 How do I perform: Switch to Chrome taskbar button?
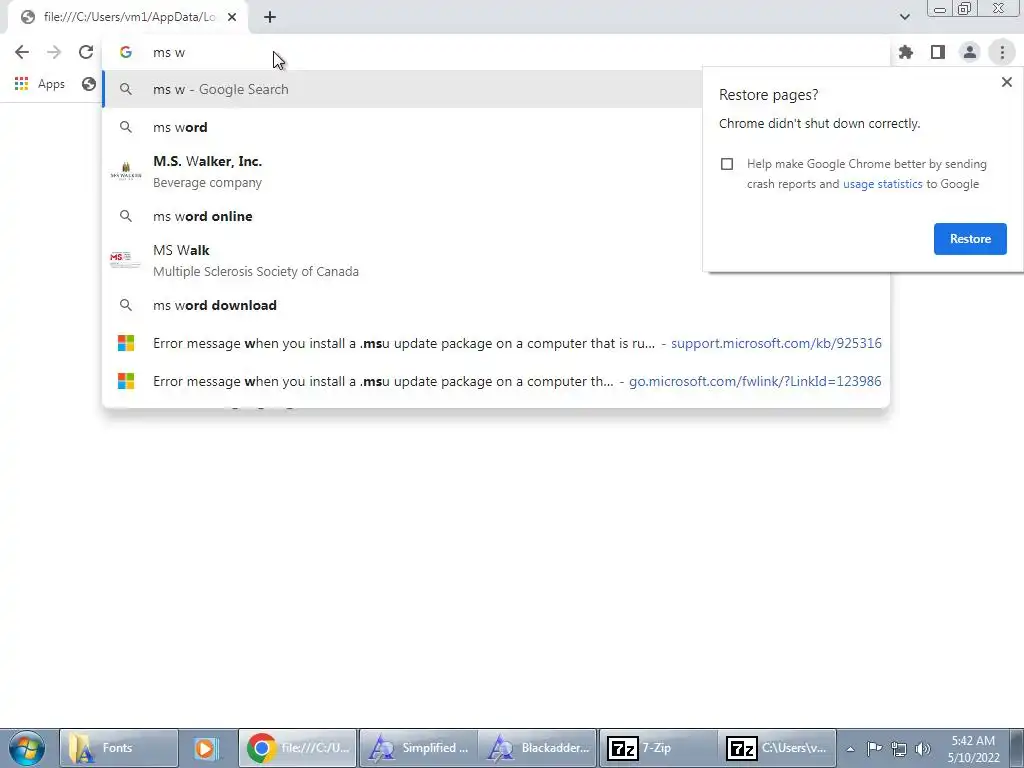(298, 748)
